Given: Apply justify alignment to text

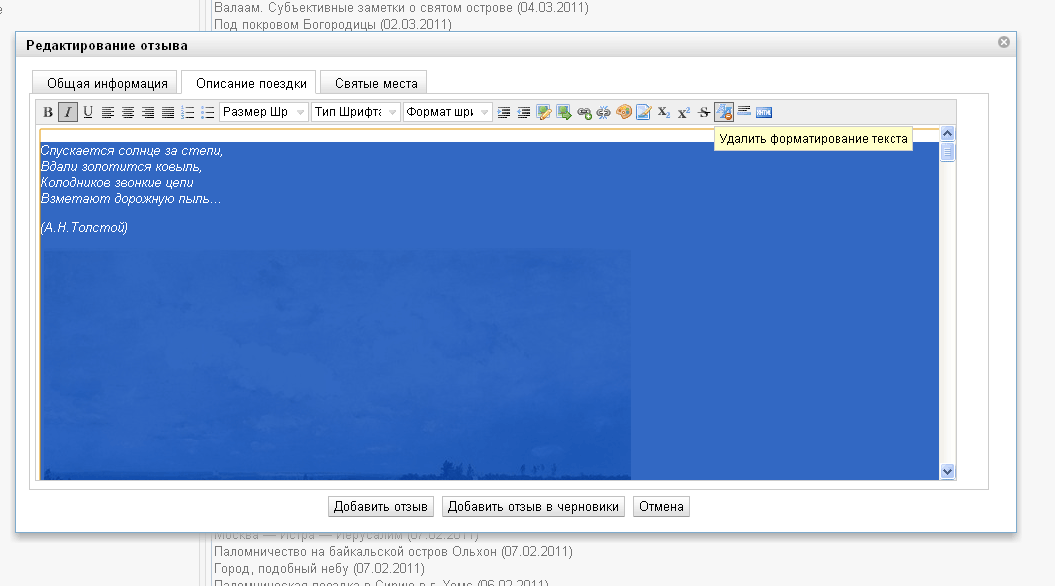Looking at the screenshot, I should tap(168, 112).
